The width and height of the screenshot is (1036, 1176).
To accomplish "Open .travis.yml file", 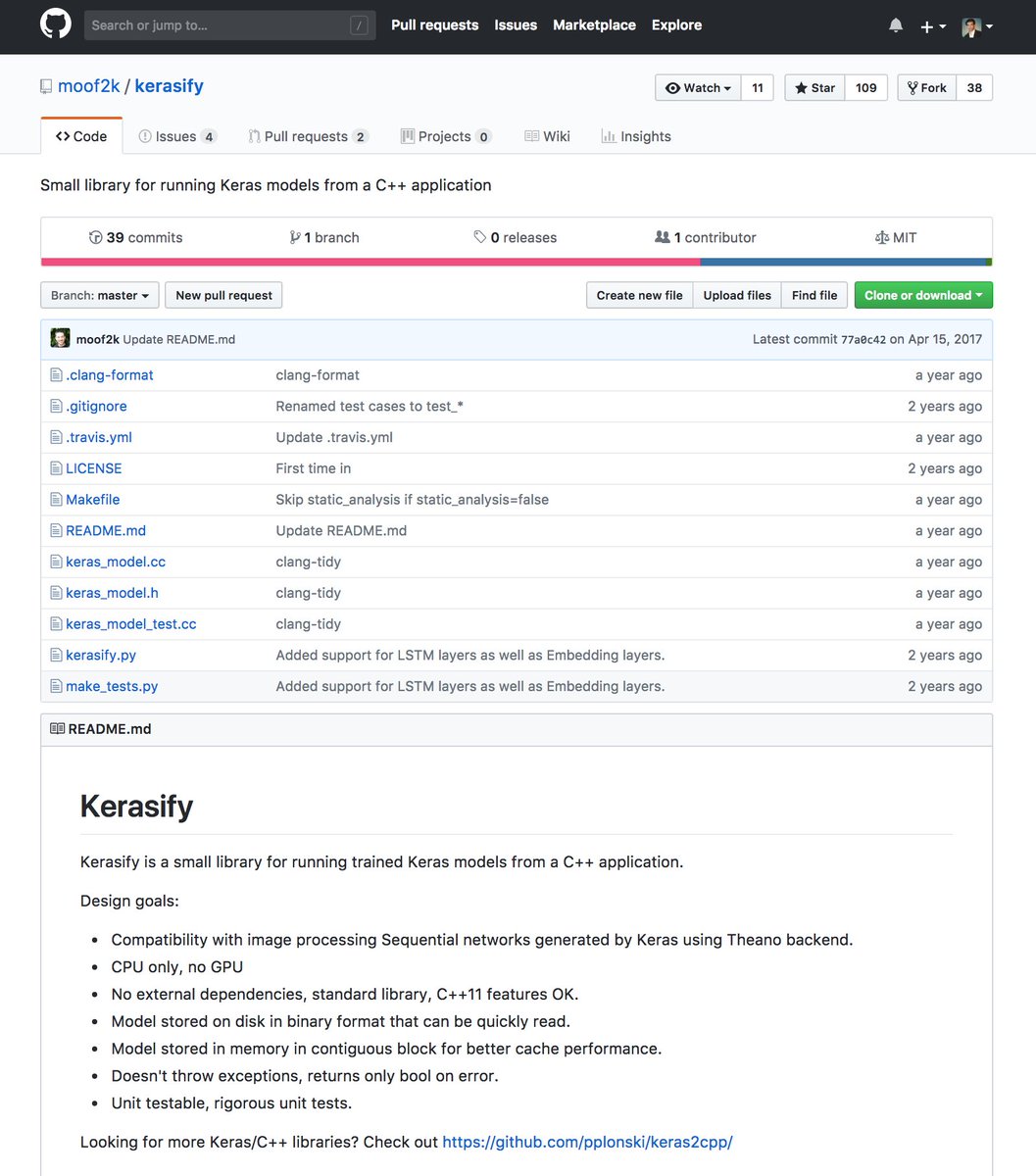I will [x=99, y=437].
